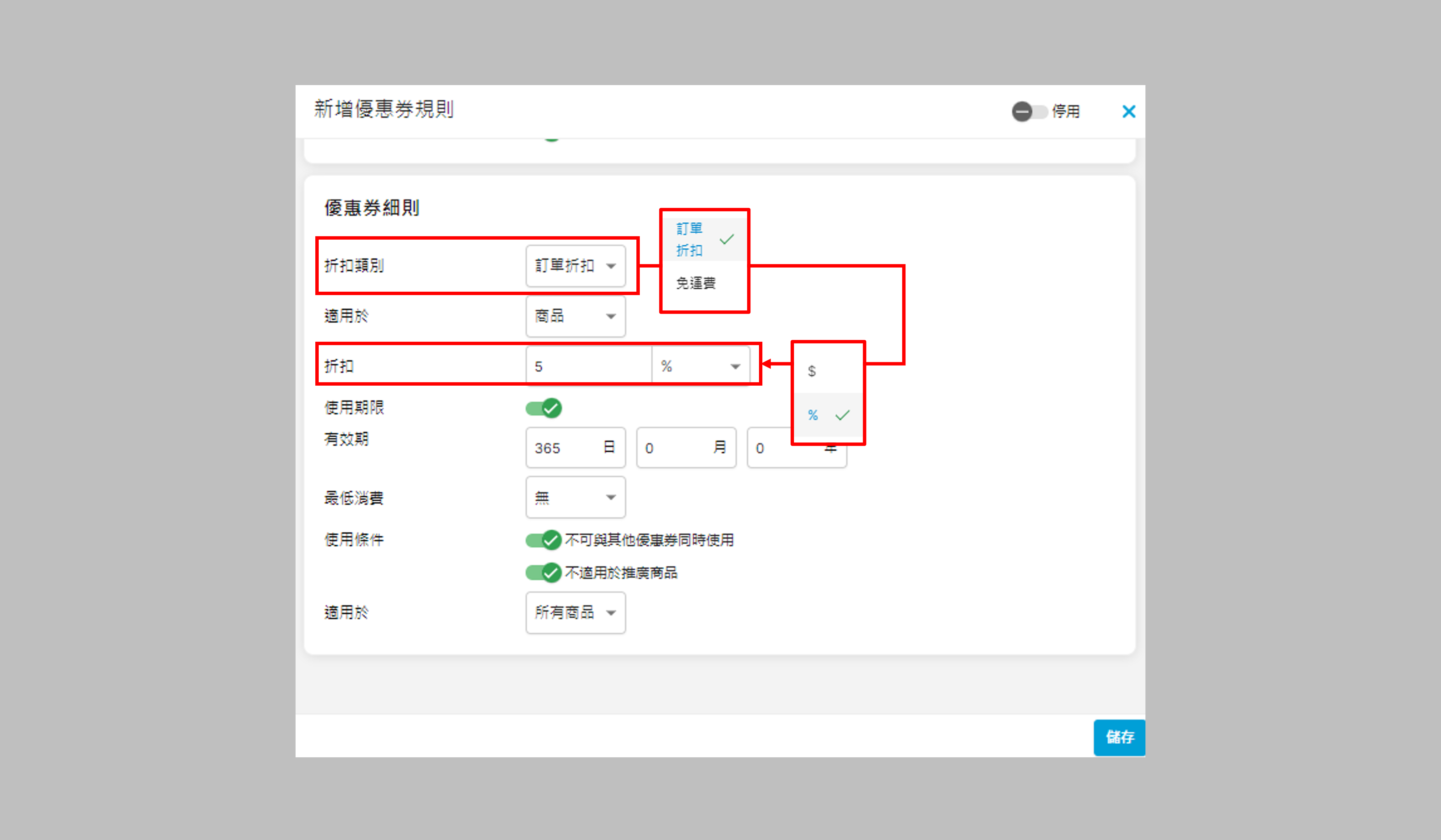
Task: Click the 折扣 value field containing 5
Action: [x=588, y=366]
